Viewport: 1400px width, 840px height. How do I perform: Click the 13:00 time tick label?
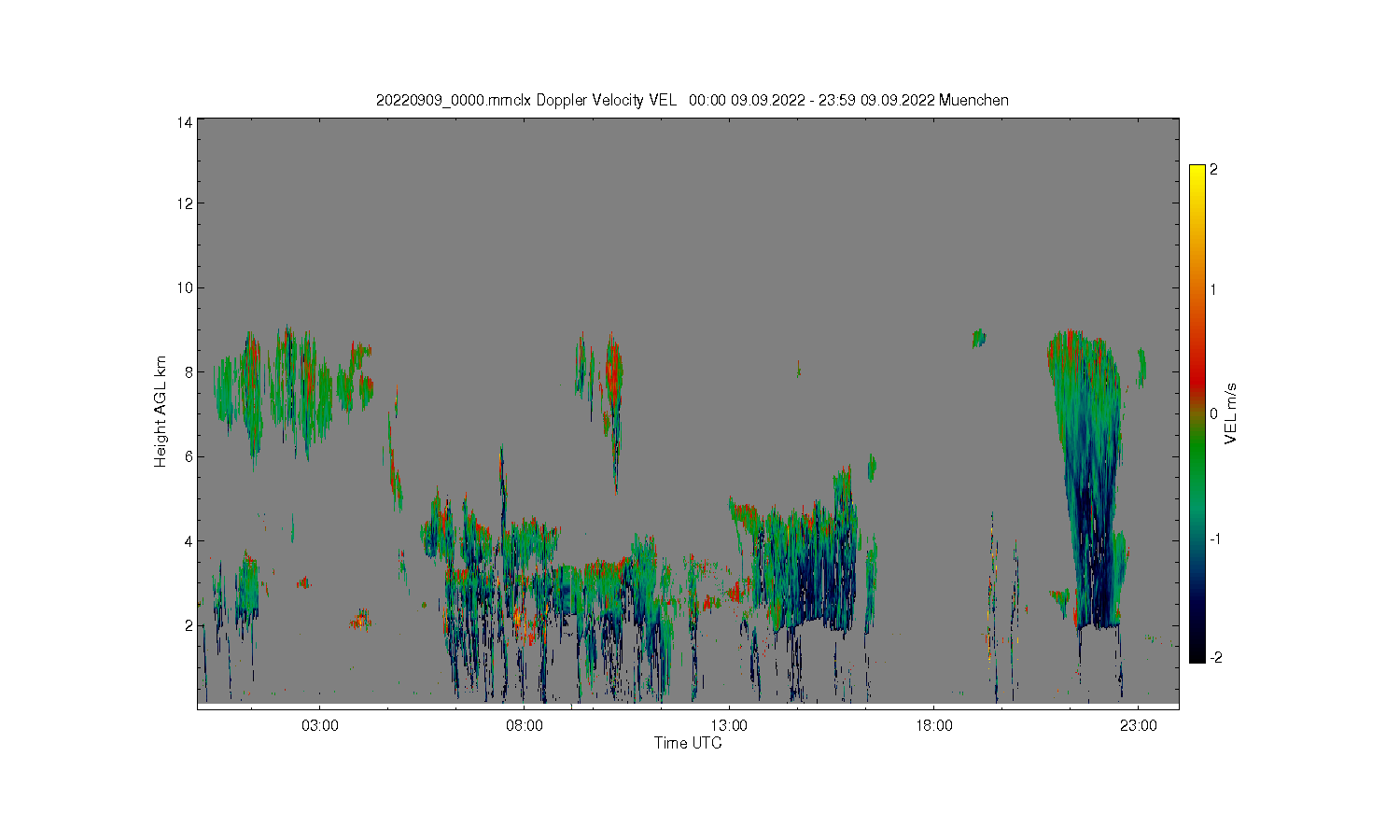pyautogui.click(x=729, y=726)
